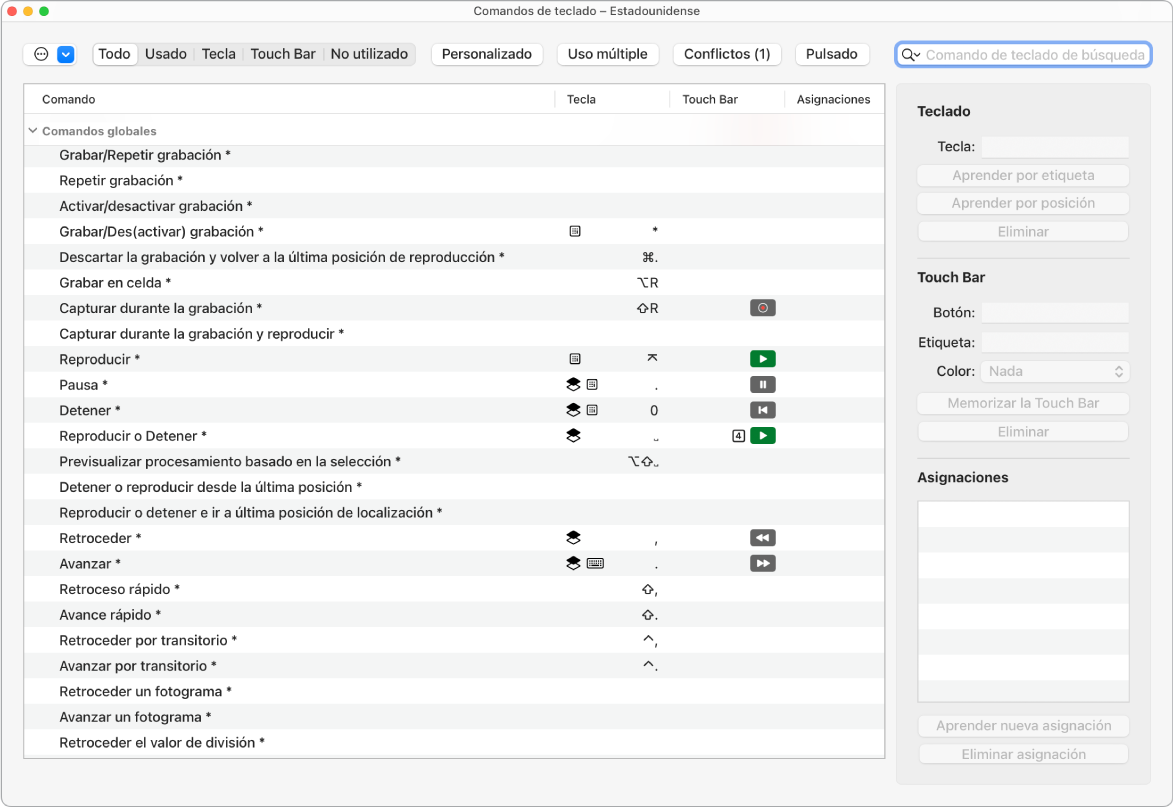The width and height of the screenshot is (1173, 809).
Task: Show Conflictos (1) commands
Action: [x=727, y=54]
